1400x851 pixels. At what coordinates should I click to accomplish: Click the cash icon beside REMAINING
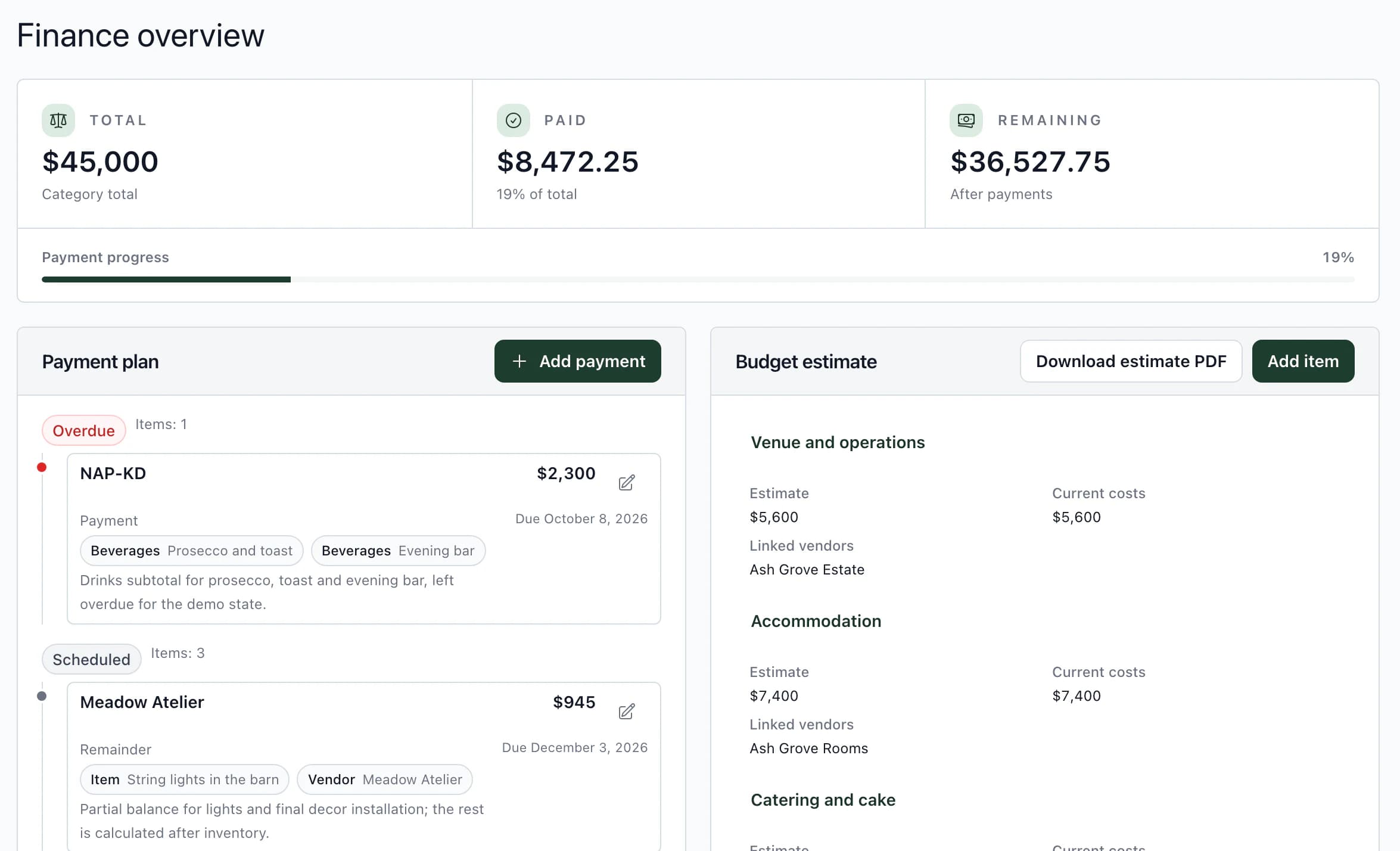[x=966, y=120]
